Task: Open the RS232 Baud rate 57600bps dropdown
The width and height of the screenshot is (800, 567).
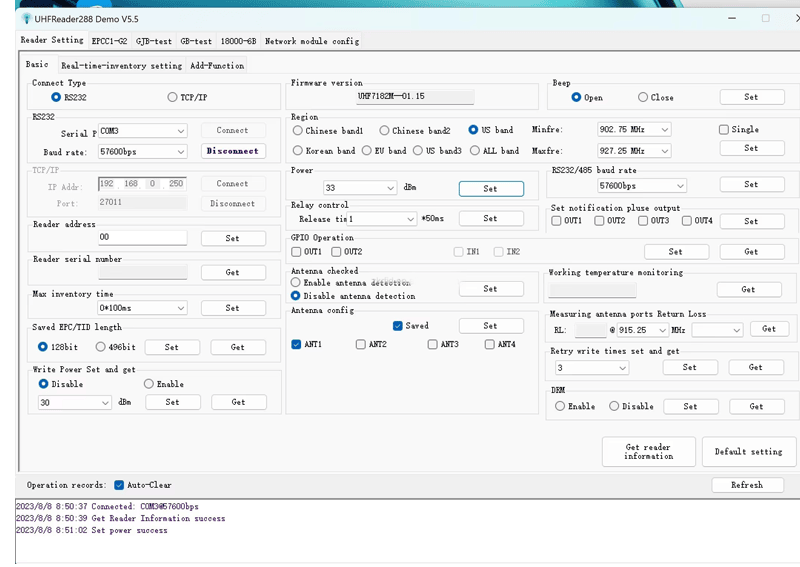Action: point(142,152)
